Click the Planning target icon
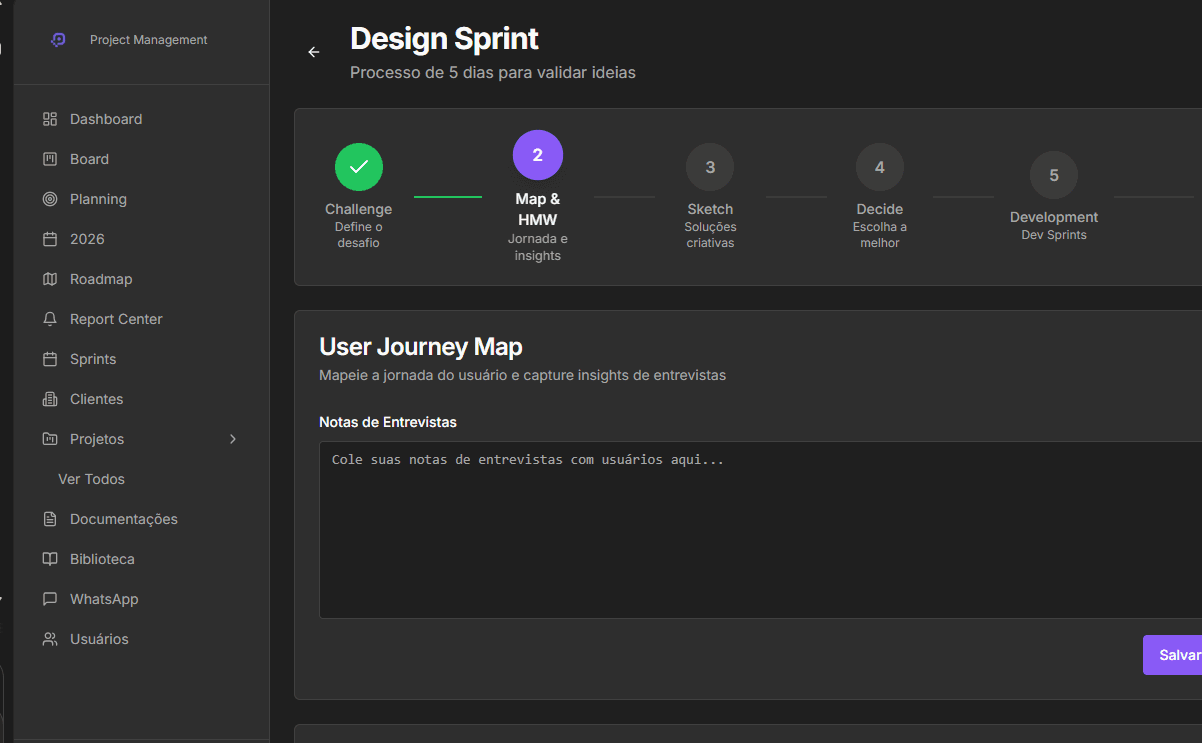Viewport: 1202px width, 743px height. click(50, 199)
